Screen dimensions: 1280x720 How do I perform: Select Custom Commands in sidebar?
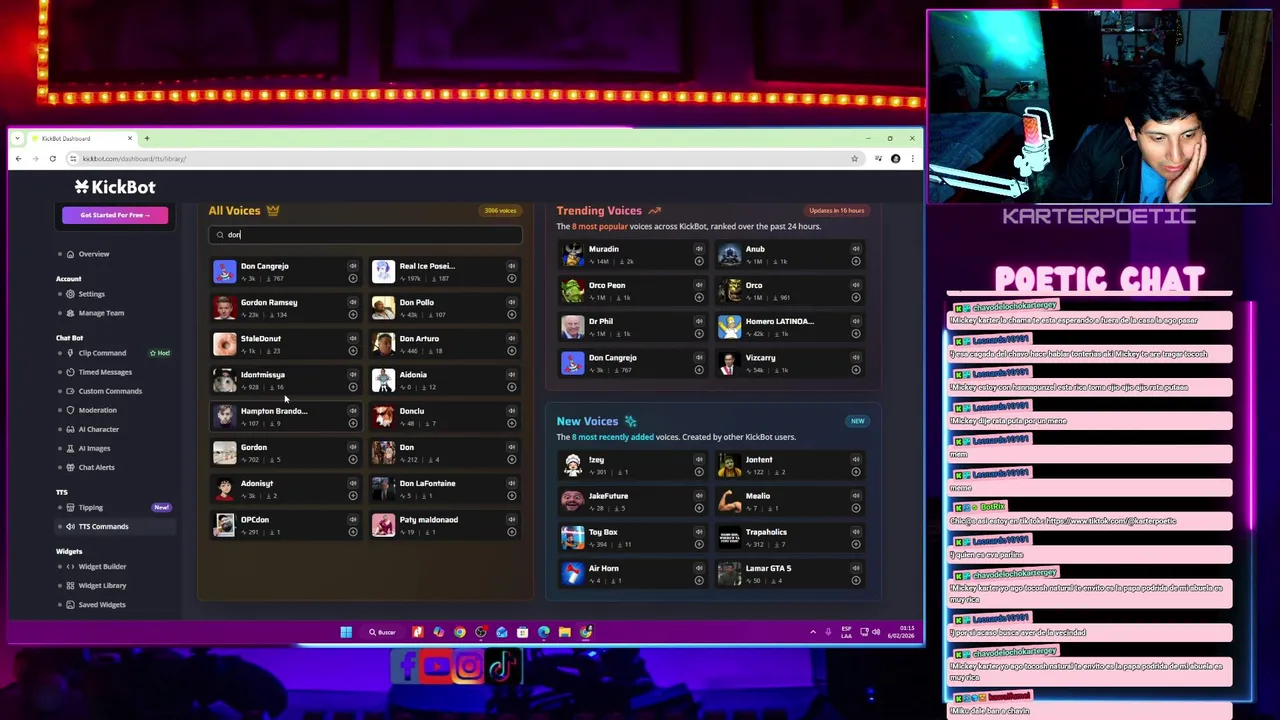(110, 391)
